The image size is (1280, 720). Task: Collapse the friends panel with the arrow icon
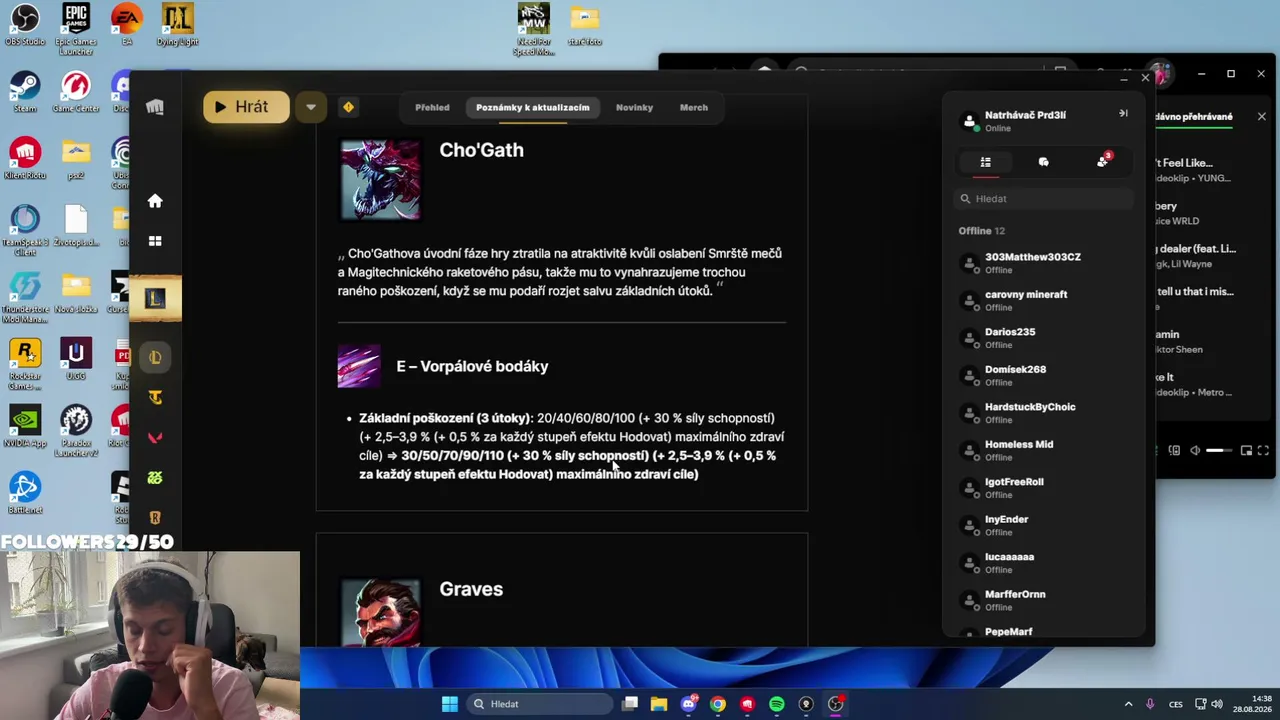[1123, 114]
